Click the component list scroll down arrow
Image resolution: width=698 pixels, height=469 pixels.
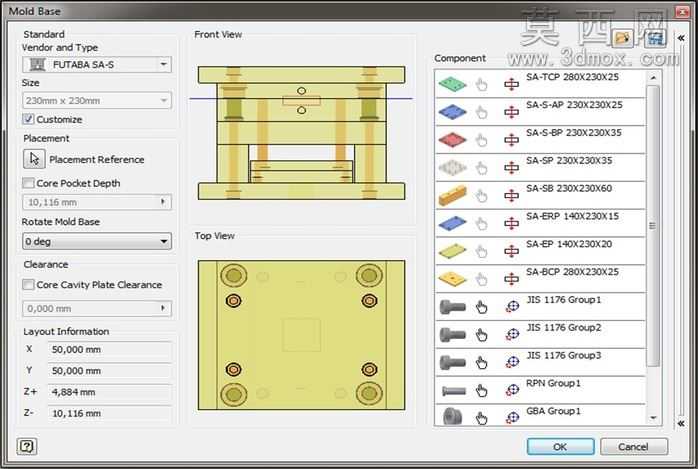coord(653,418)
